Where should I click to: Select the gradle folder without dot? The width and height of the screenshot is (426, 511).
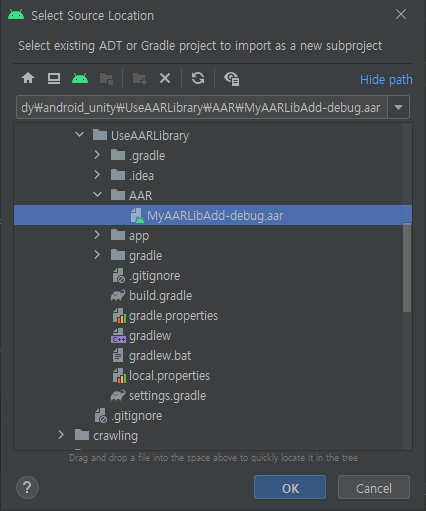[145, 256]
